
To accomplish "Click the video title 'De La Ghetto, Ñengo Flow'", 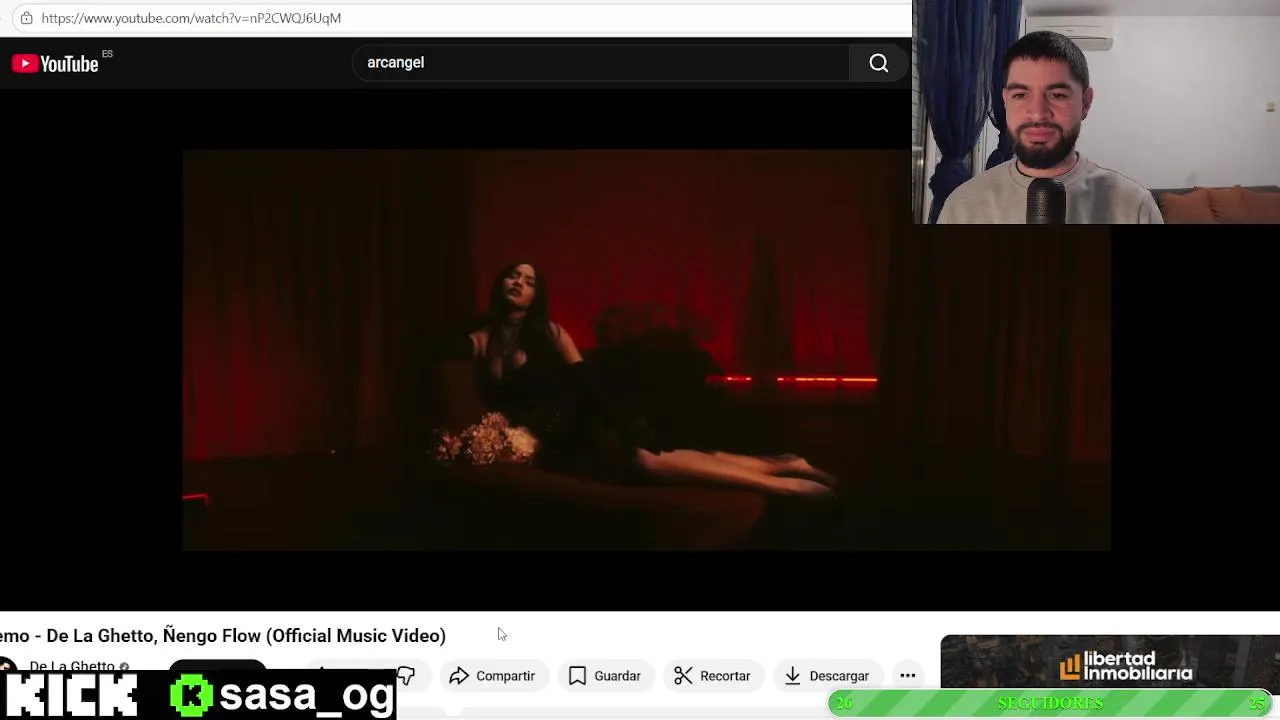I will point(223,636).
